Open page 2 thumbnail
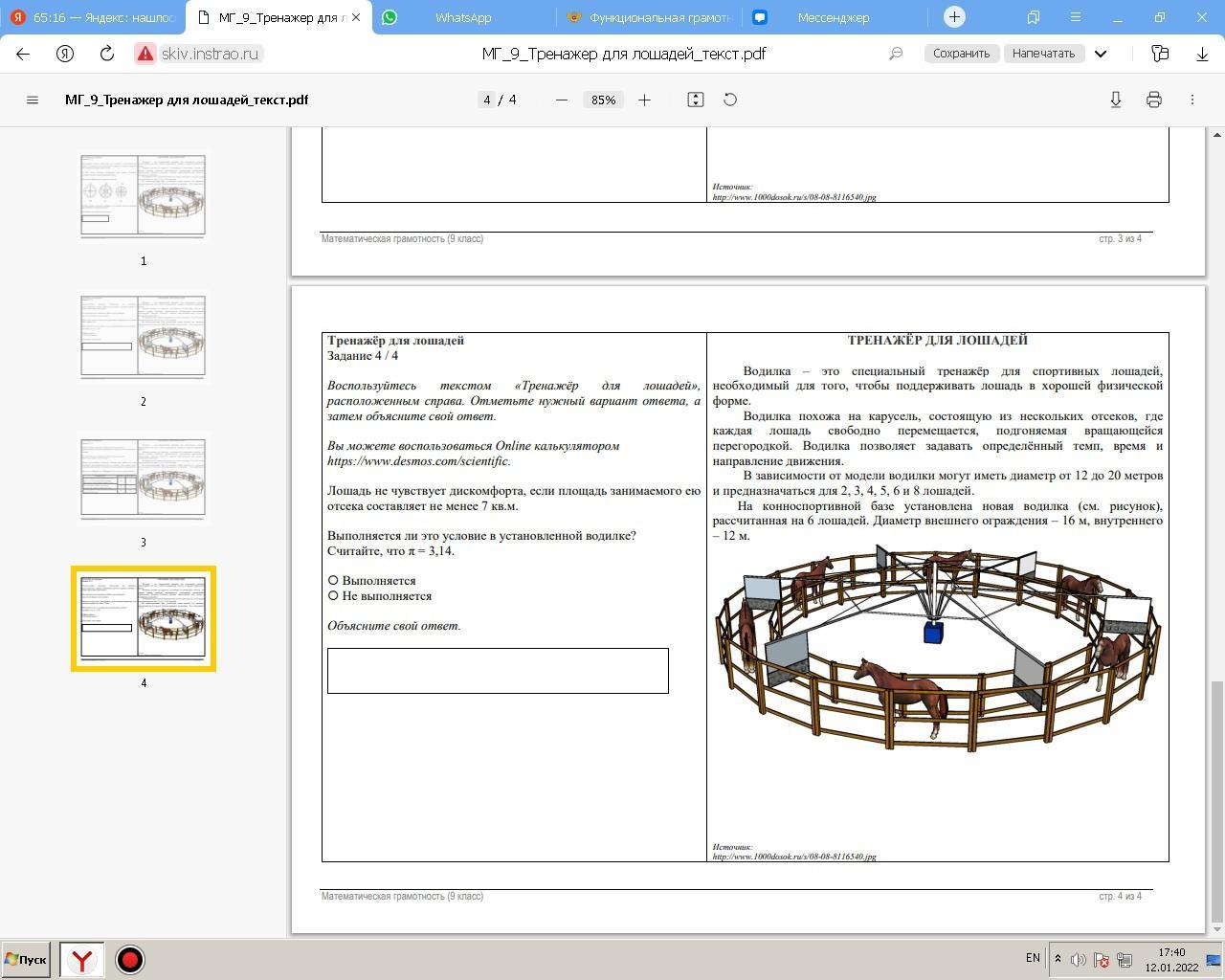Viewport: 1225px width, 980px height. tap(144, 336)
